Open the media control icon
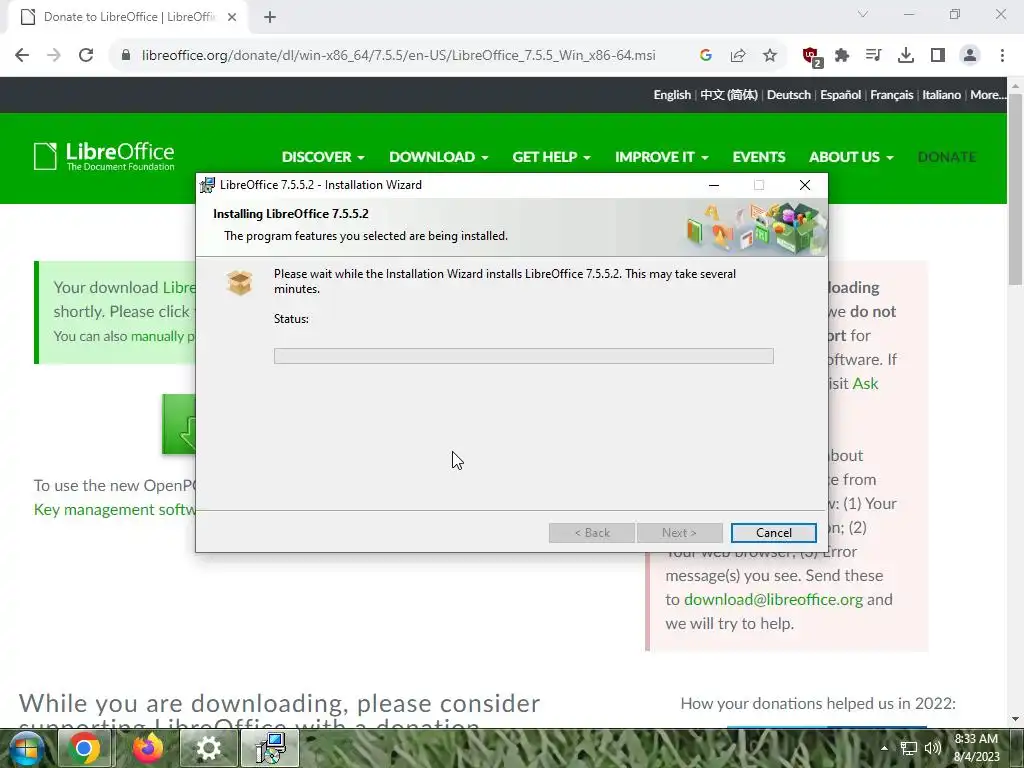 [x=873, y=56]
